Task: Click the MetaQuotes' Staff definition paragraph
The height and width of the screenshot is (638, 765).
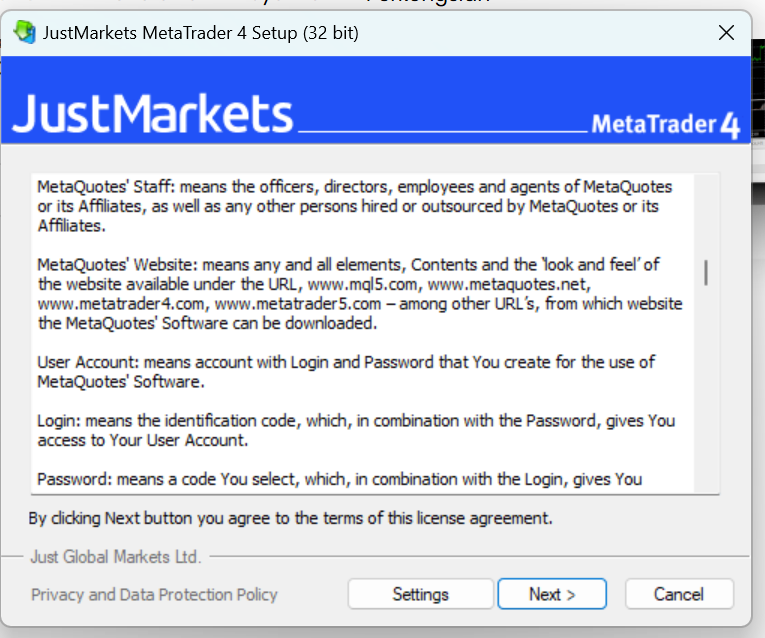Action: 355,206
